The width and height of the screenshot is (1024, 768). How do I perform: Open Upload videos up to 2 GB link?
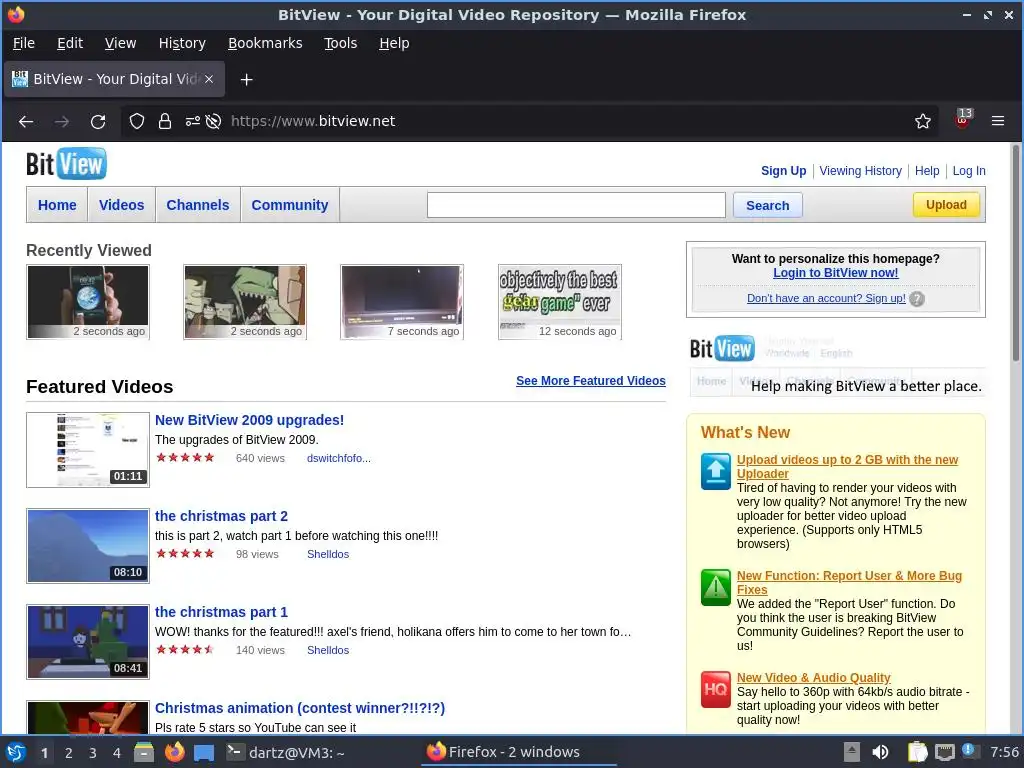847,467
